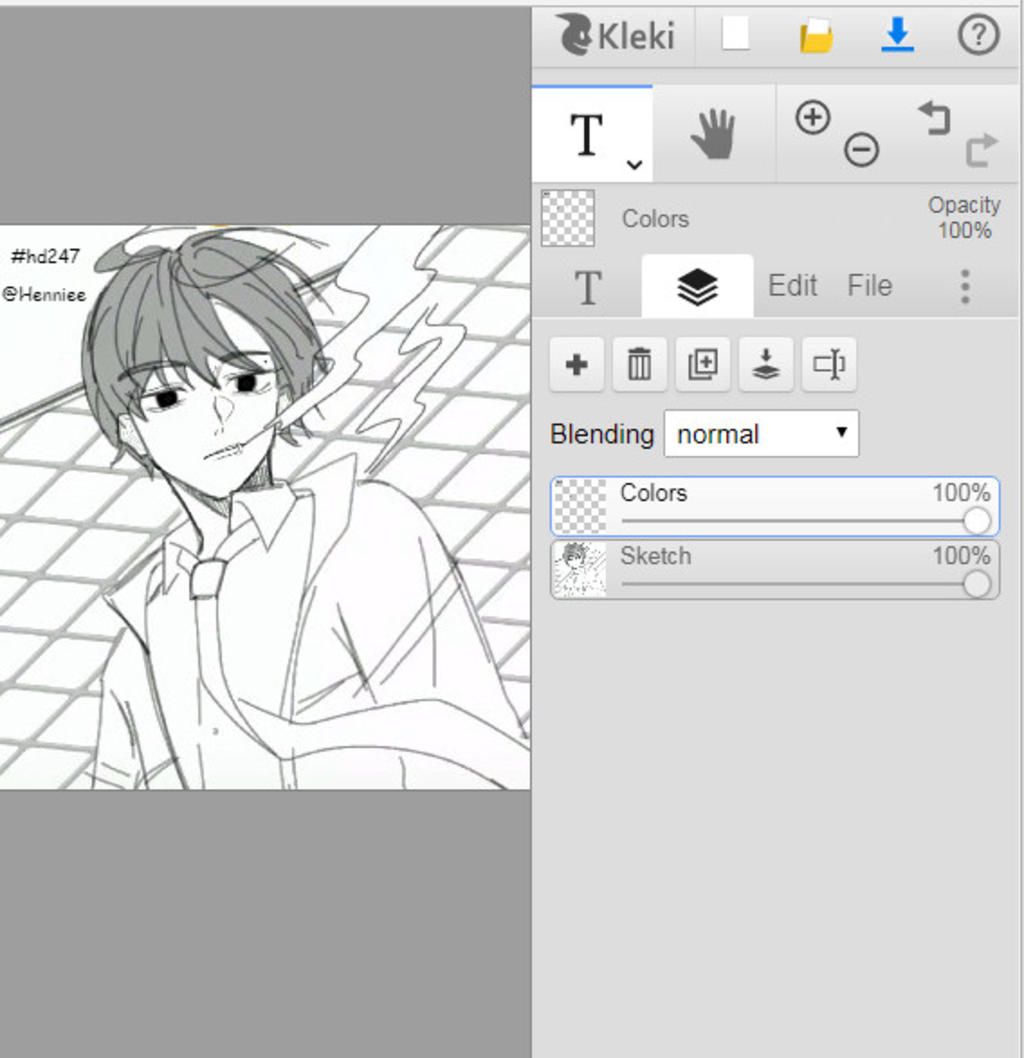Delete the selected layer
Viewport: 1024px width, 1058px height.
639,365
